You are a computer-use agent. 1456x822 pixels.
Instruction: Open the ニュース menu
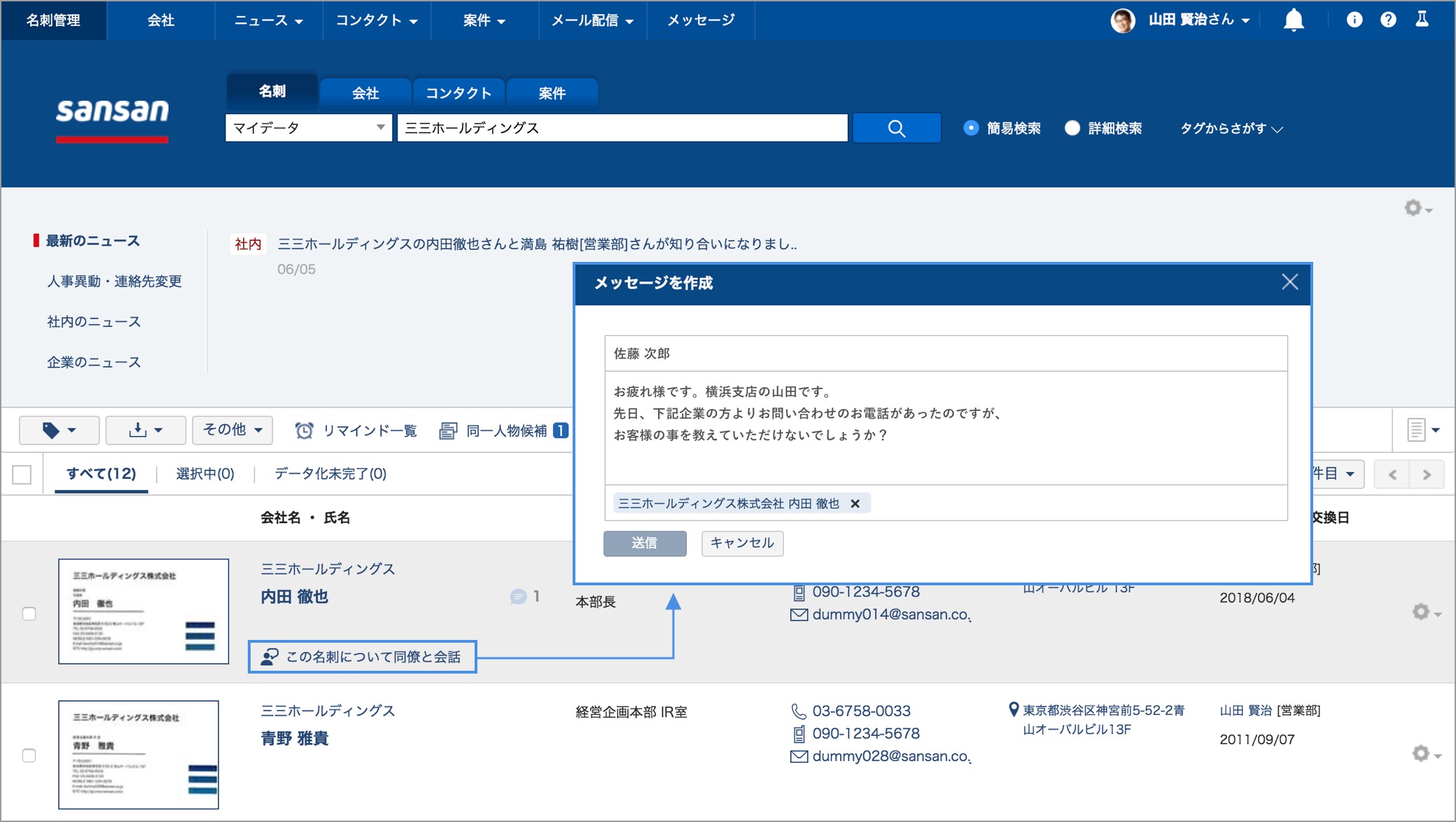(269, 20)
